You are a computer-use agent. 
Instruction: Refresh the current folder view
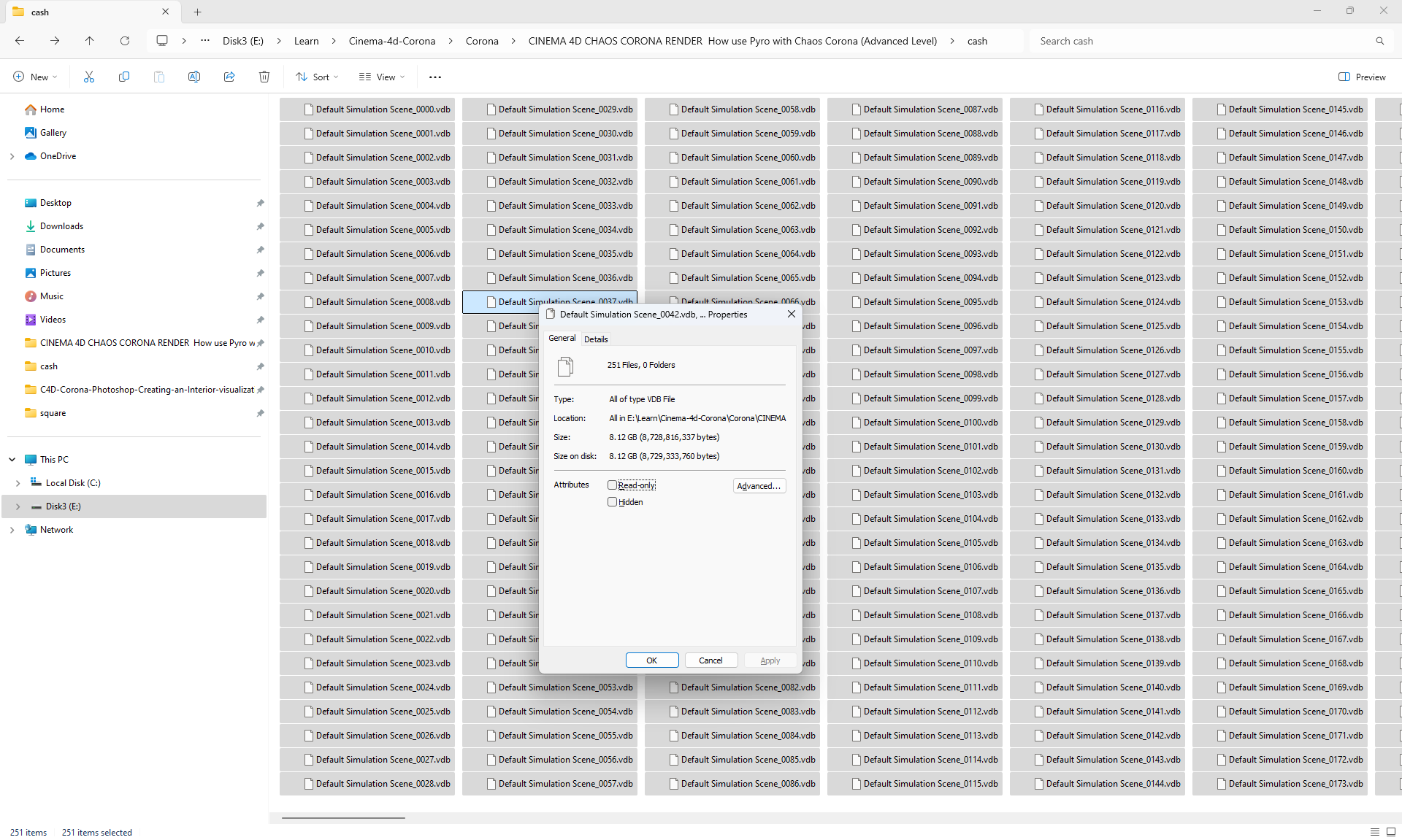tap(125, 41)
